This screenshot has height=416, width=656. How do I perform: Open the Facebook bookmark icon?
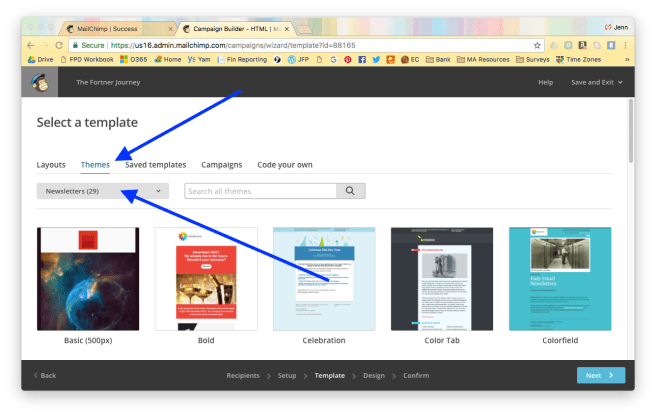pos(362,59)
